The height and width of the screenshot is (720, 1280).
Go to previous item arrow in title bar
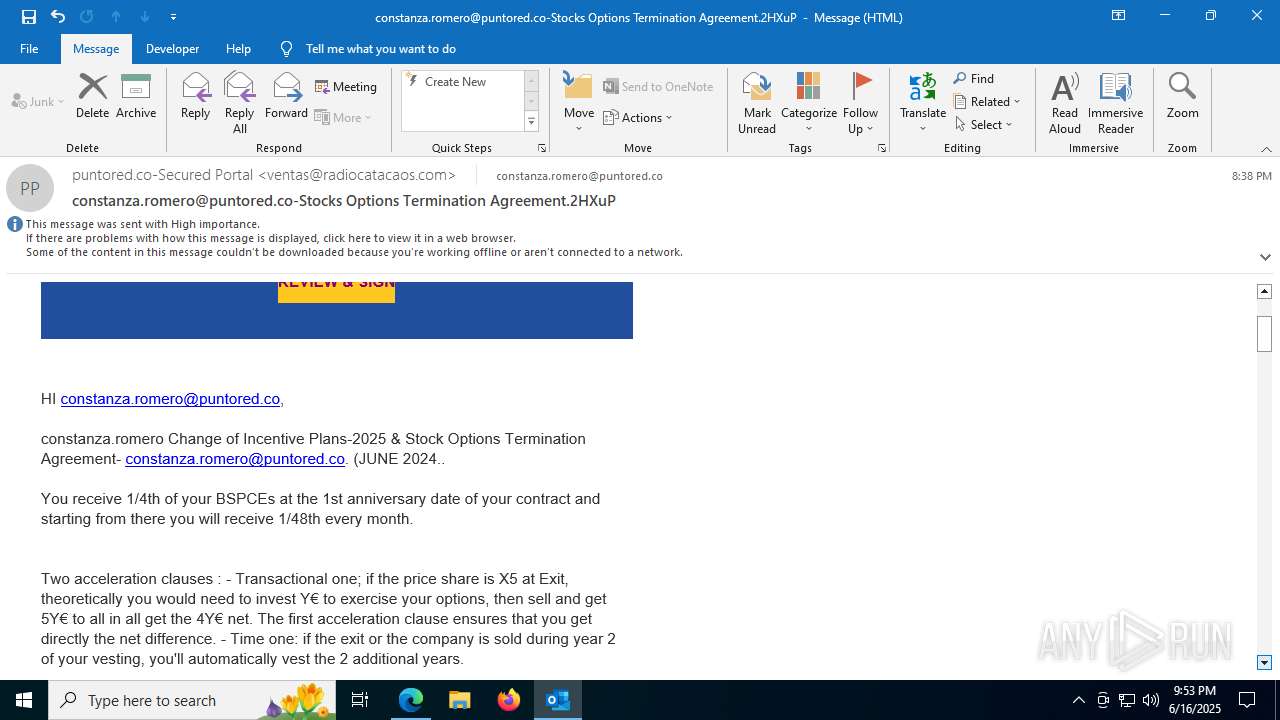point(116,17)
